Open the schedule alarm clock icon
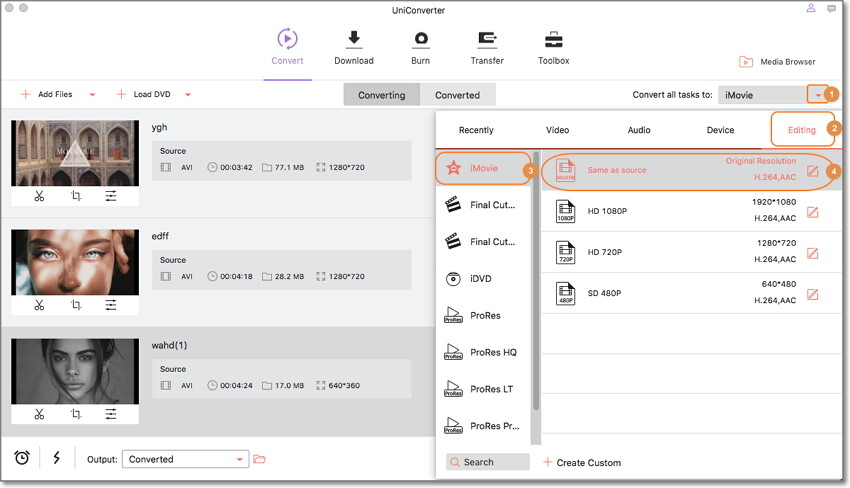Screen dimensions: 850x488 (22, 458)
